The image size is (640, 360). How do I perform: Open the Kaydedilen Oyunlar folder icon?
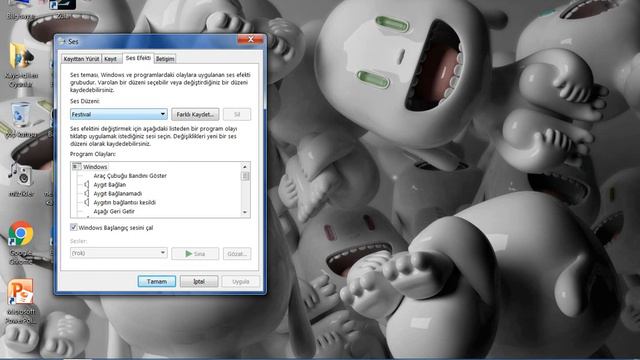pos(21,65)
